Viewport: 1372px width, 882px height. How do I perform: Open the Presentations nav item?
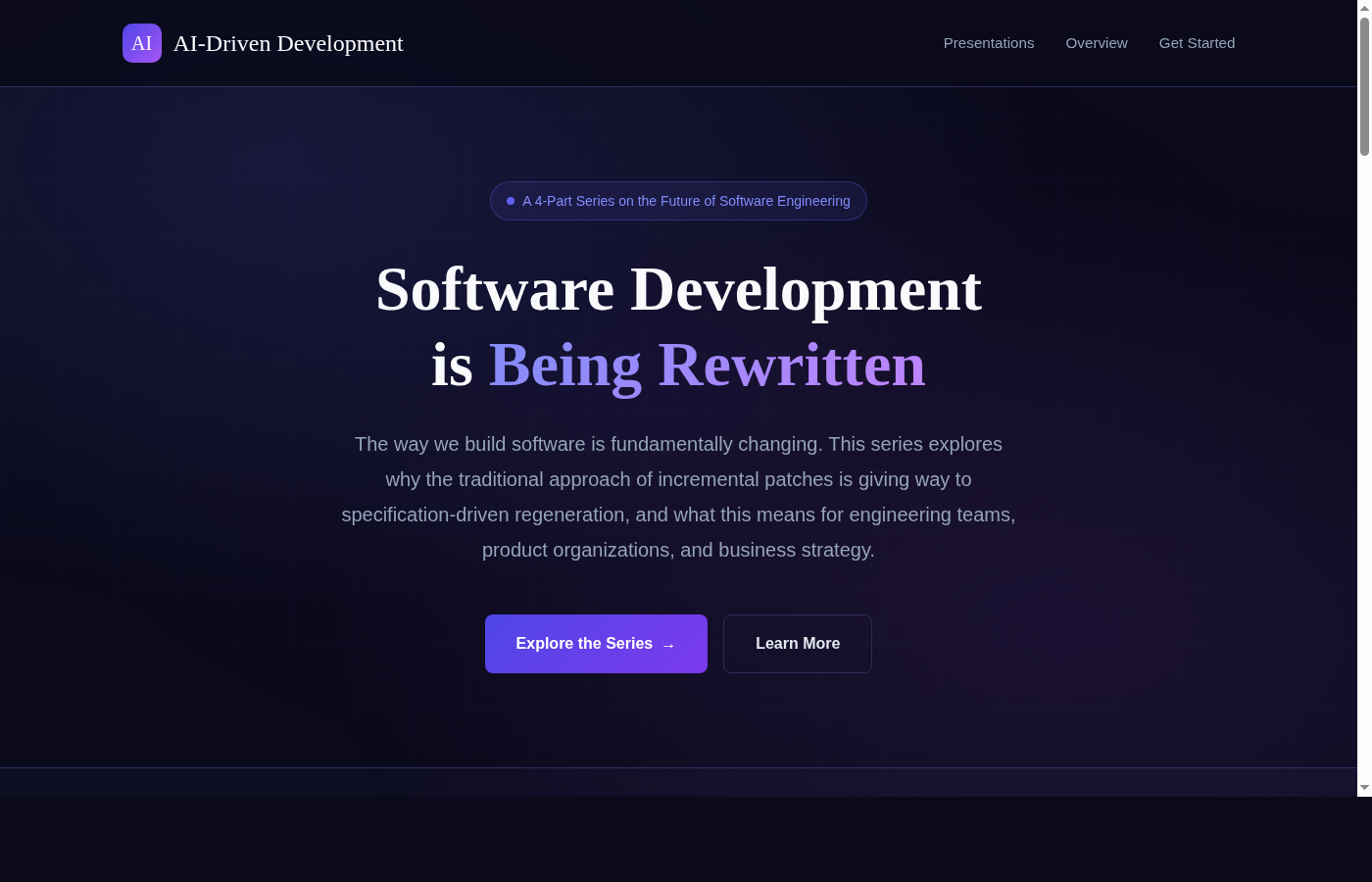point(988,43)
